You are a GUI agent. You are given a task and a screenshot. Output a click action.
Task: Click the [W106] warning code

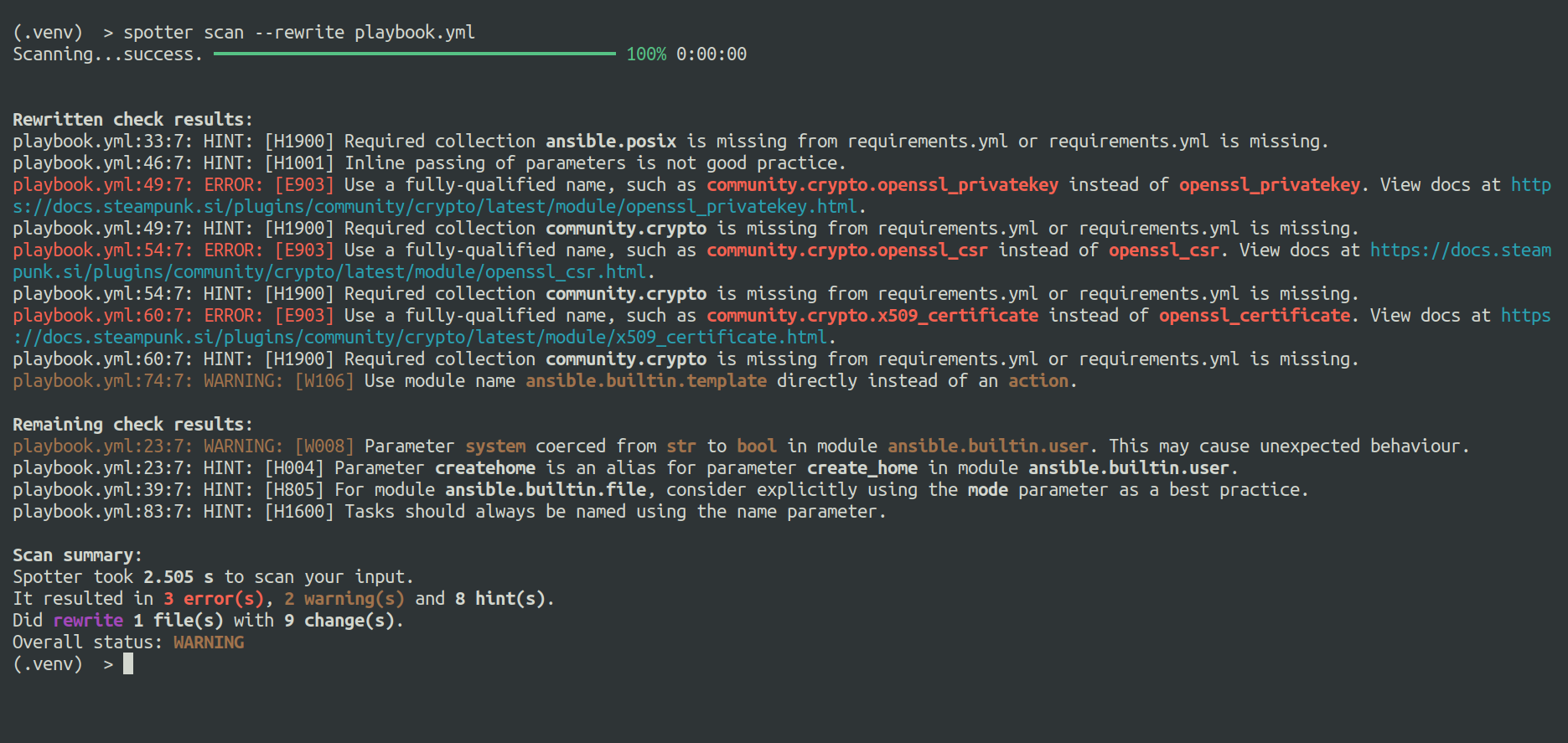click(x=324, y=381)
